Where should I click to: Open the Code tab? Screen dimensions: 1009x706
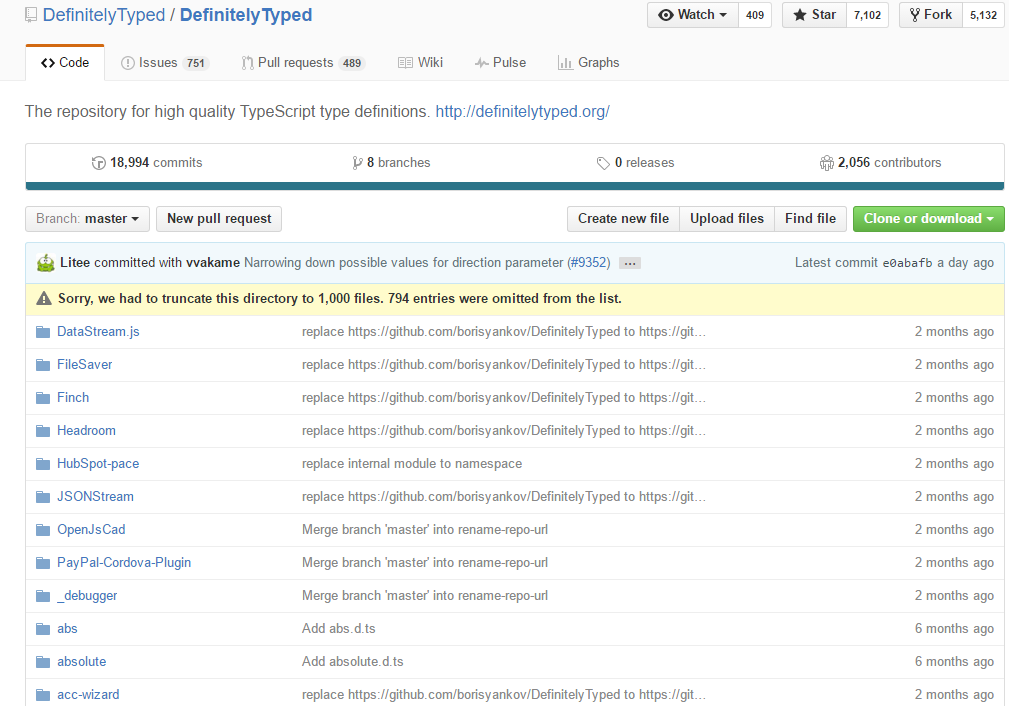pos(65,62)
